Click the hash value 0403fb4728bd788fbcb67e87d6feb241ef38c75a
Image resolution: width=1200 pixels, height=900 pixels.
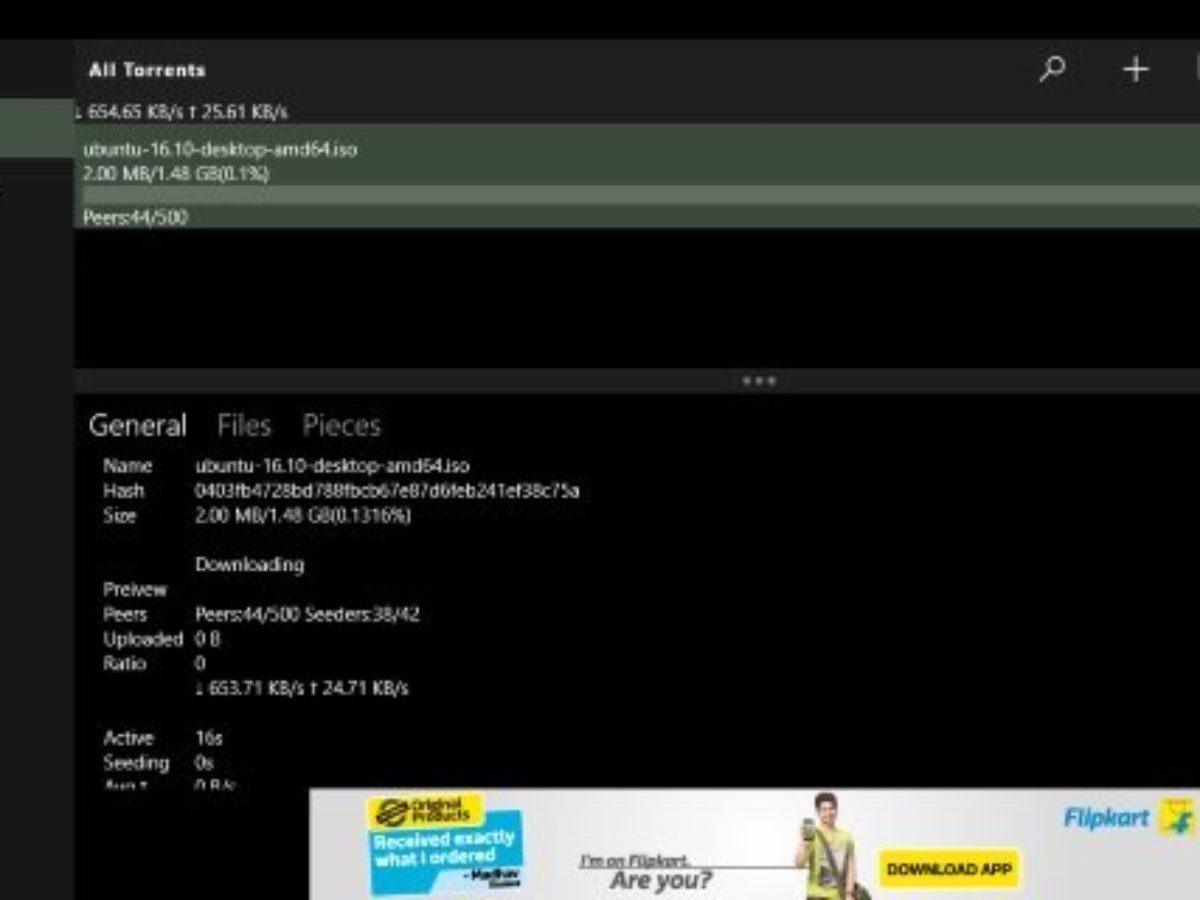click(387, 491)
